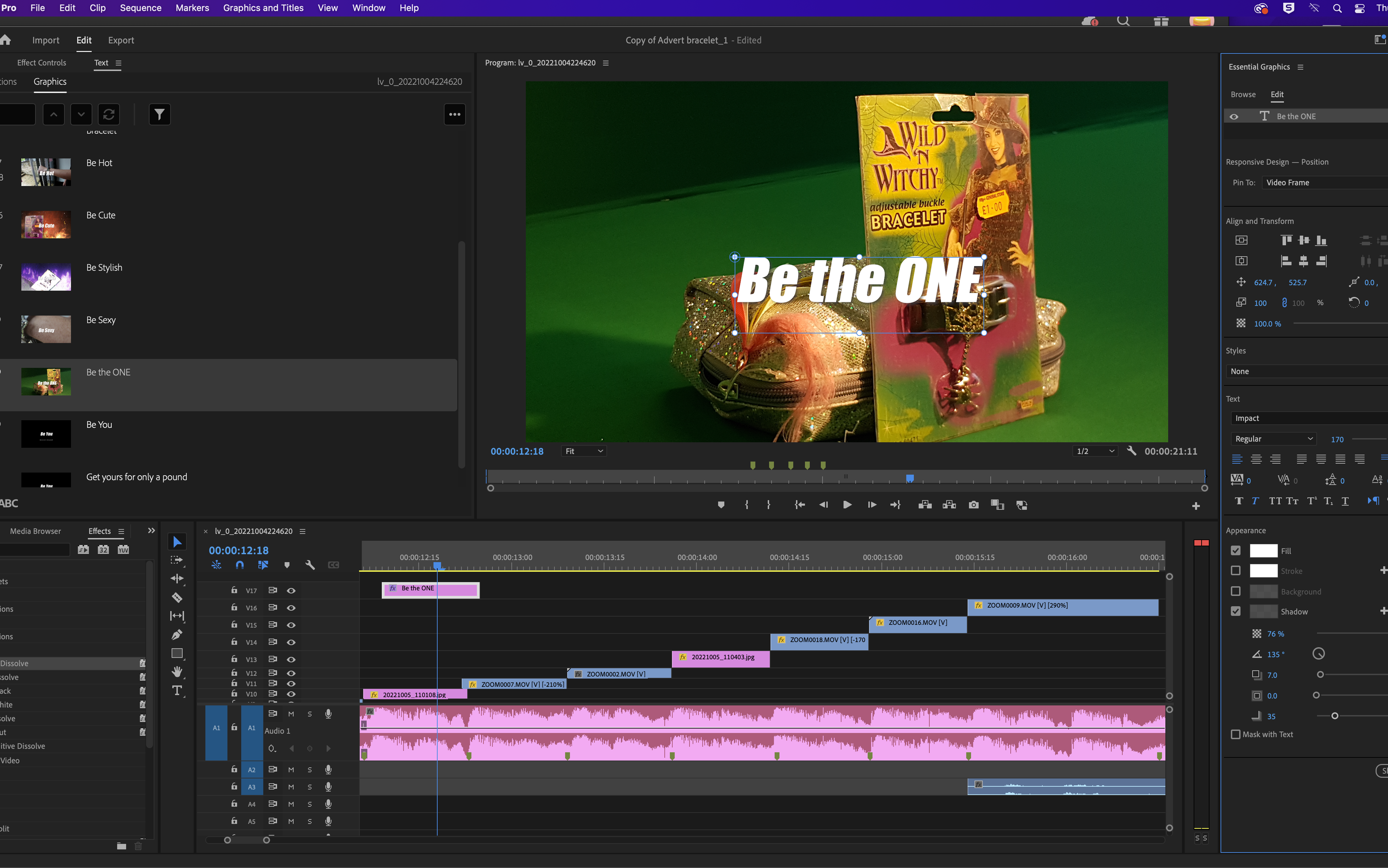Image resolution: width=1388 pixels, height=868 pixels.
Task: Toggle V17 track output eye
Action: [291, 590]
